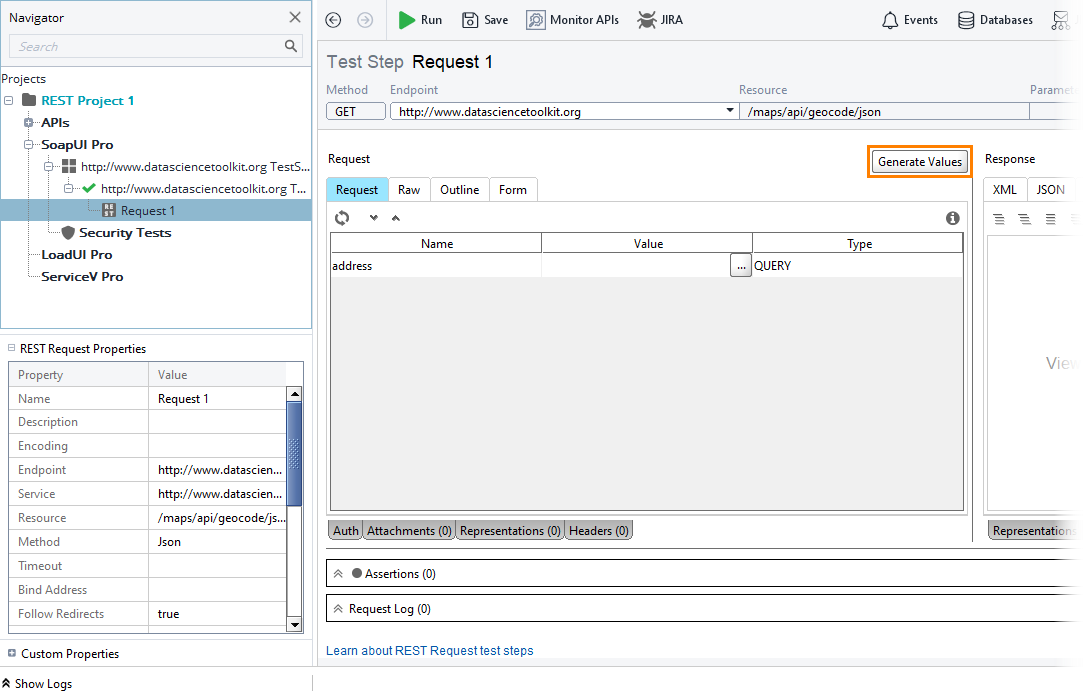
Task: Close the Navigator panel
Action: pos(295,17)
